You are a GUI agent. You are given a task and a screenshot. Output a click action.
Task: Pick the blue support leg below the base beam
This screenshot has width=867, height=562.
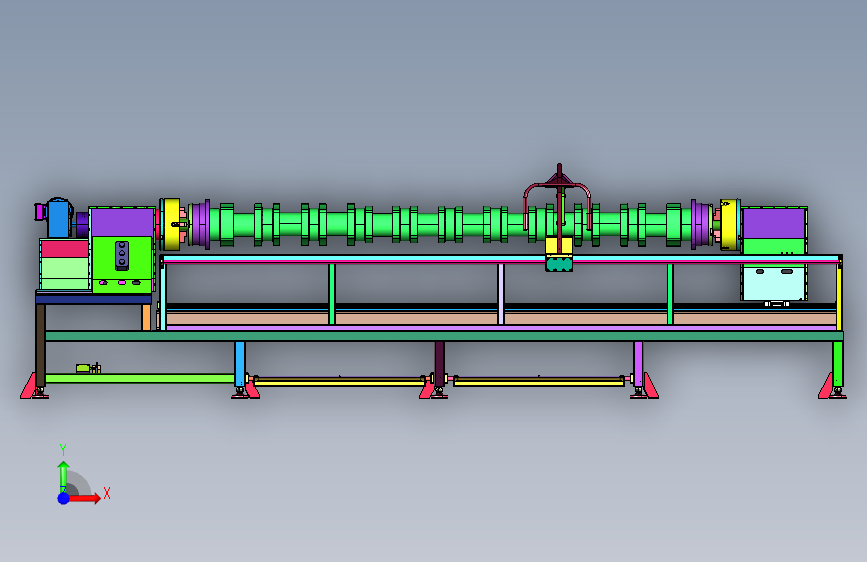point(239,363)
